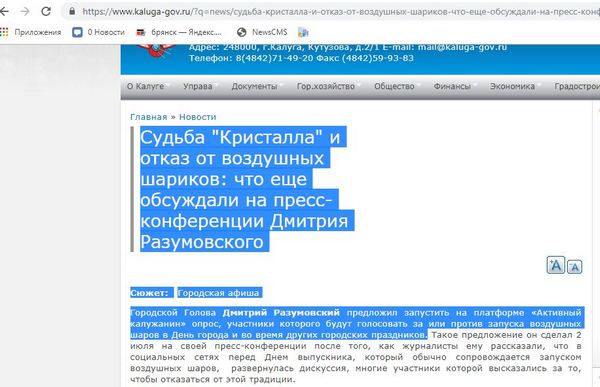The image size is (600, 387).
Task: Open the Городская афиша story link
Action: (218, 293)
